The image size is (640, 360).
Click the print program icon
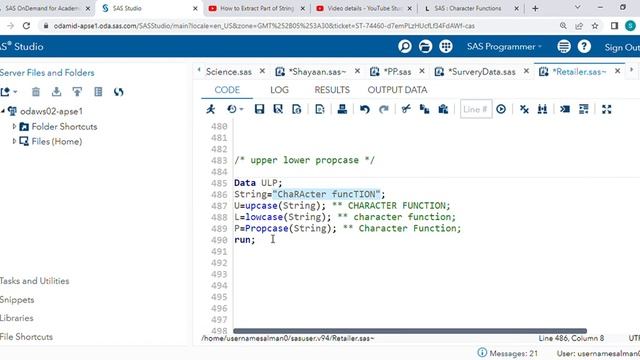tap(342, 109)
